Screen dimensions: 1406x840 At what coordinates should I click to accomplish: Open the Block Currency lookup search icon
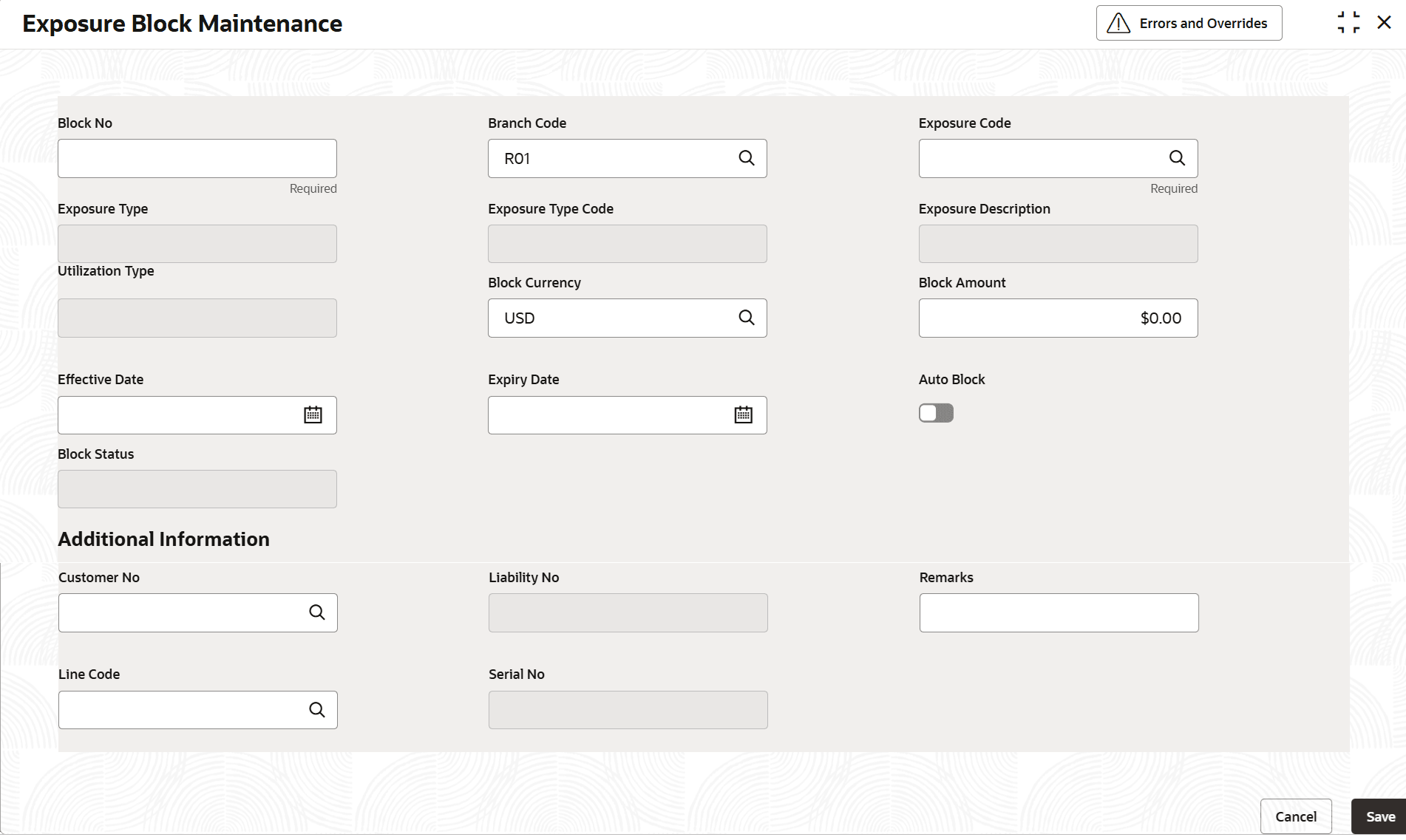(x=747, y=318)
